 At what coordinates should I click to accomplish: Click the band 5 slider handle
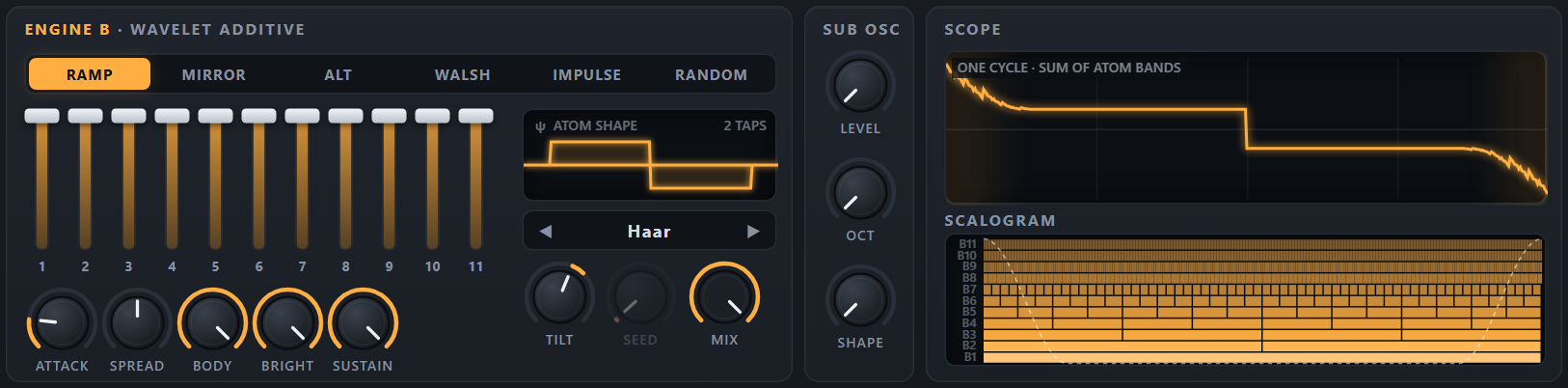[x=215, y=116]
